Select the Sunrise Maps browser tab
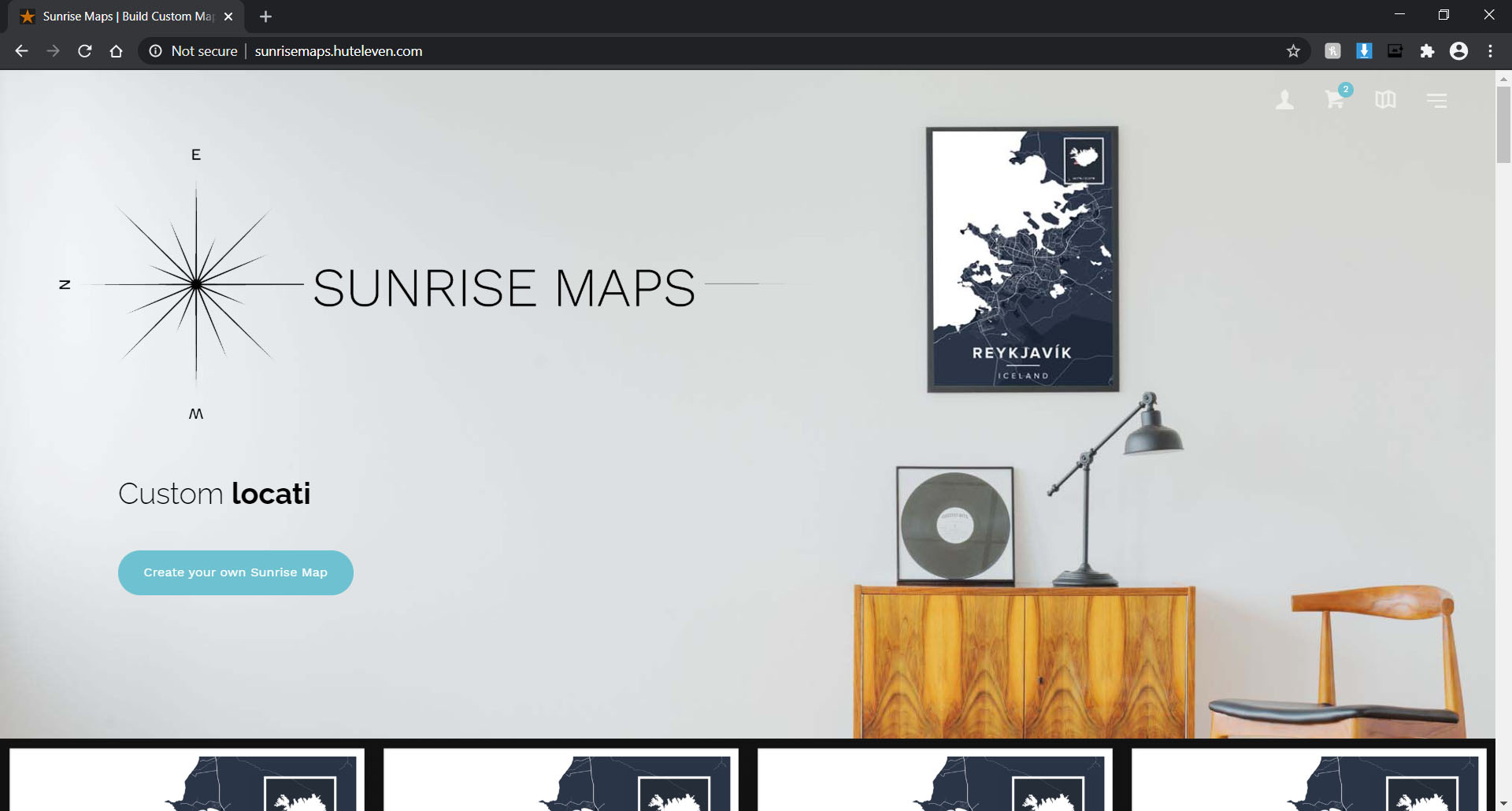 (126, 17)
